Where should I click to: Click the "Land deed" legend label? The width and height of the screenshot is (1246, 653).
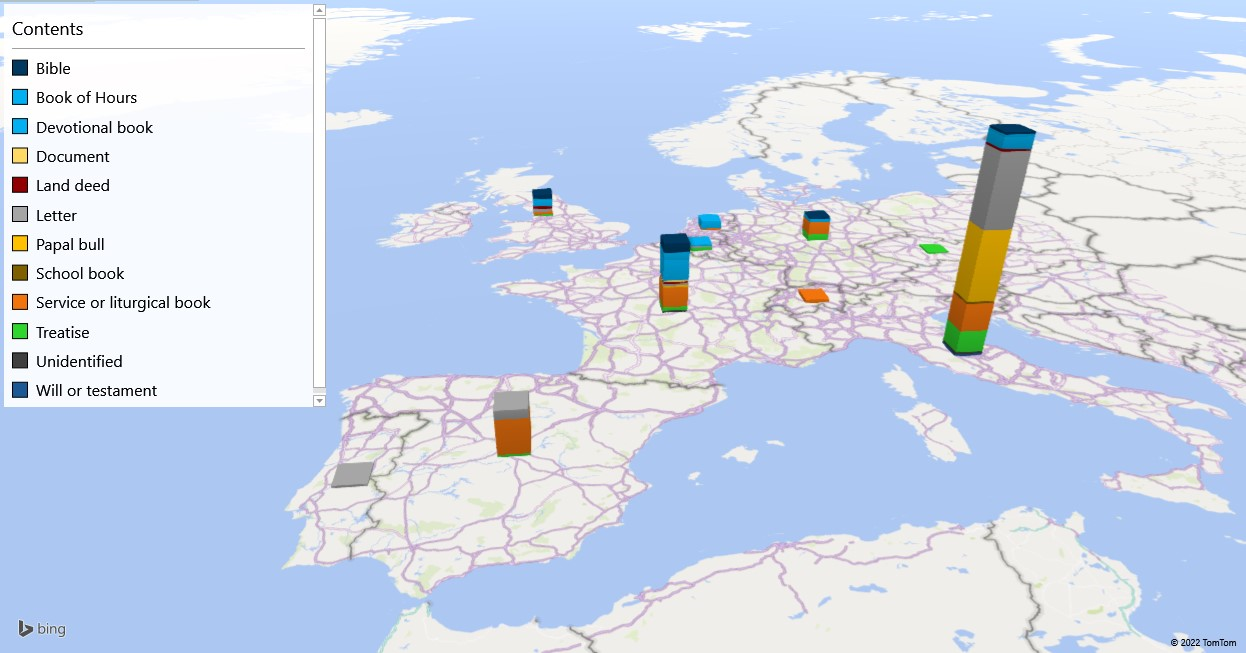73,185
